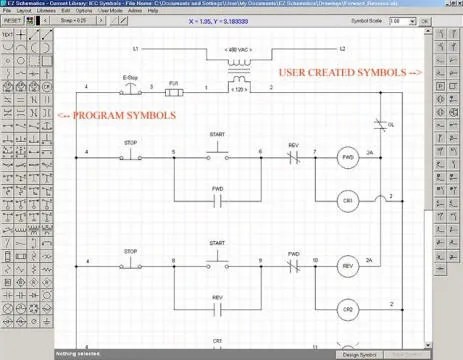Select the dashed rectangle tool
Screen dimensions: 463x360
[34, 61]
